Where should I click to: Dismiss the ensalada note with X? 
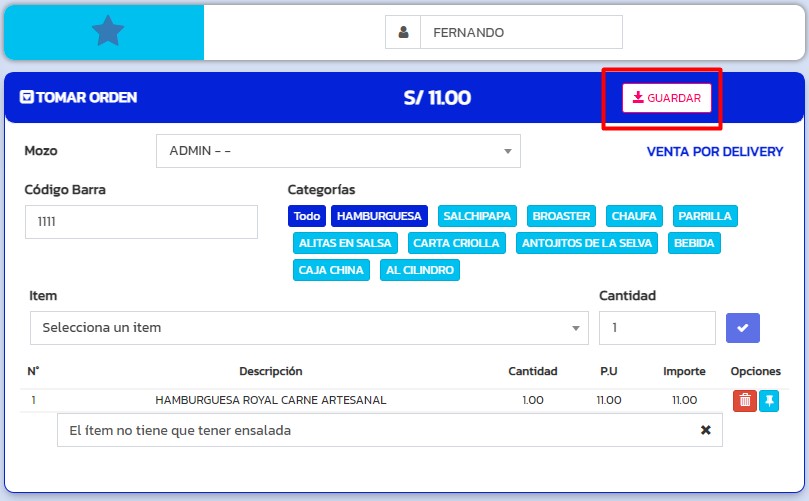pyautogui.click(x=705, y=430)
